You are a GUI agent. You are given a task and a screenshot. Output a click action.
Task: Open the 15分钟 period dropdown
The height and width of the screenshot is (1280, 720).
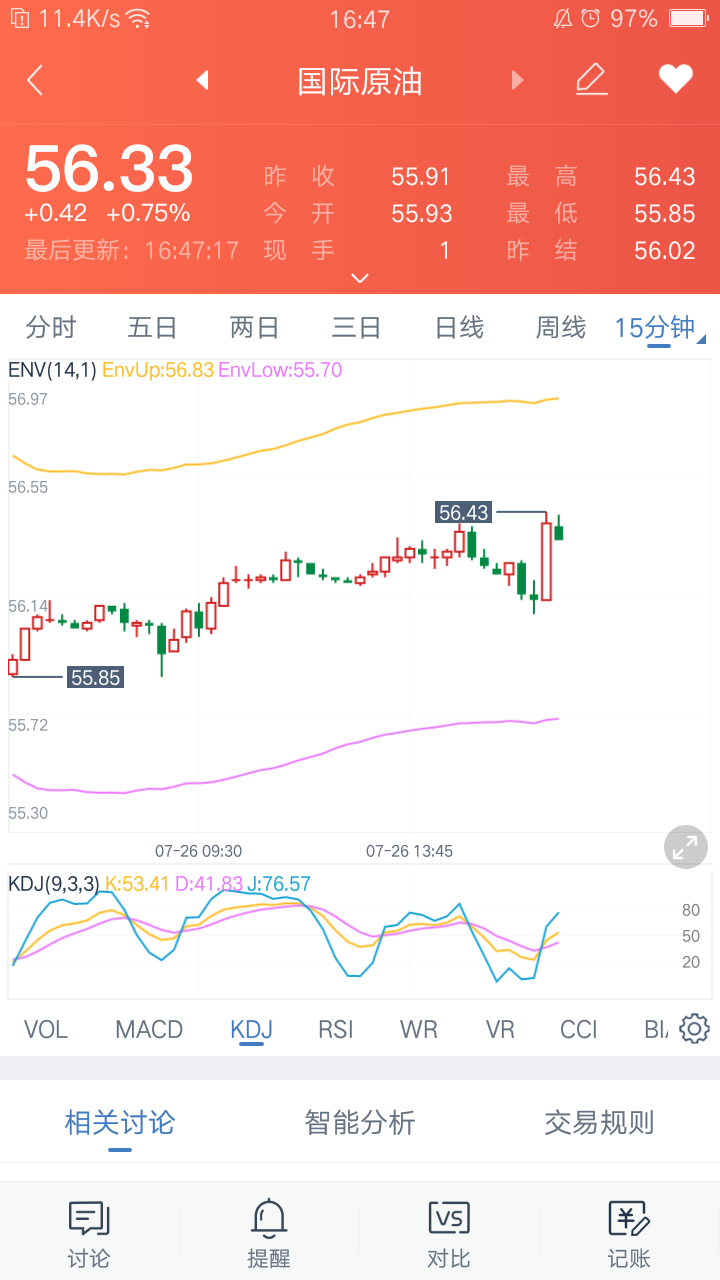point(659,328)
